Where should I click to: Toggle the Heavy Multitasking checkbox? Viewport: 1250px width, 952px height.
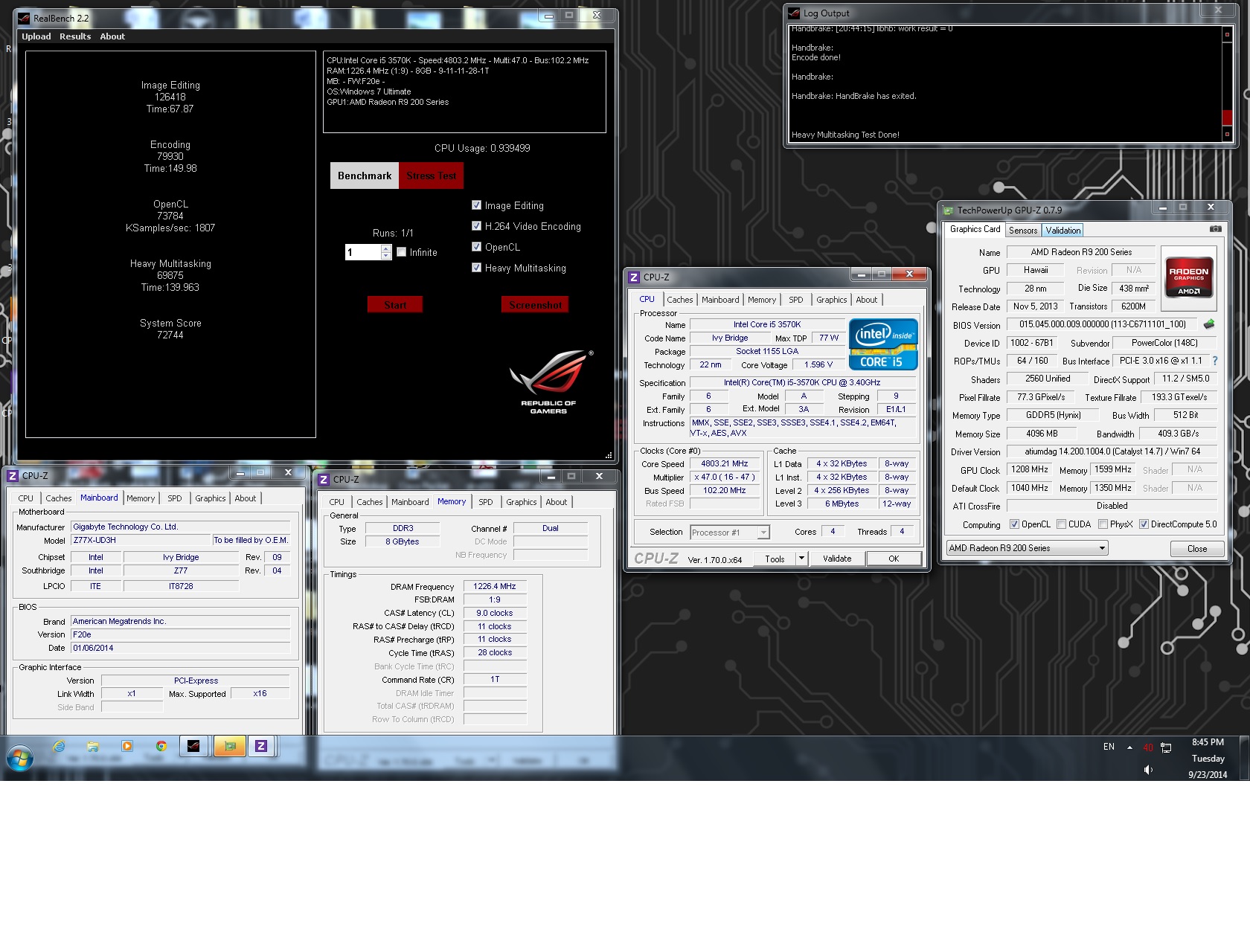click(476, 267)
